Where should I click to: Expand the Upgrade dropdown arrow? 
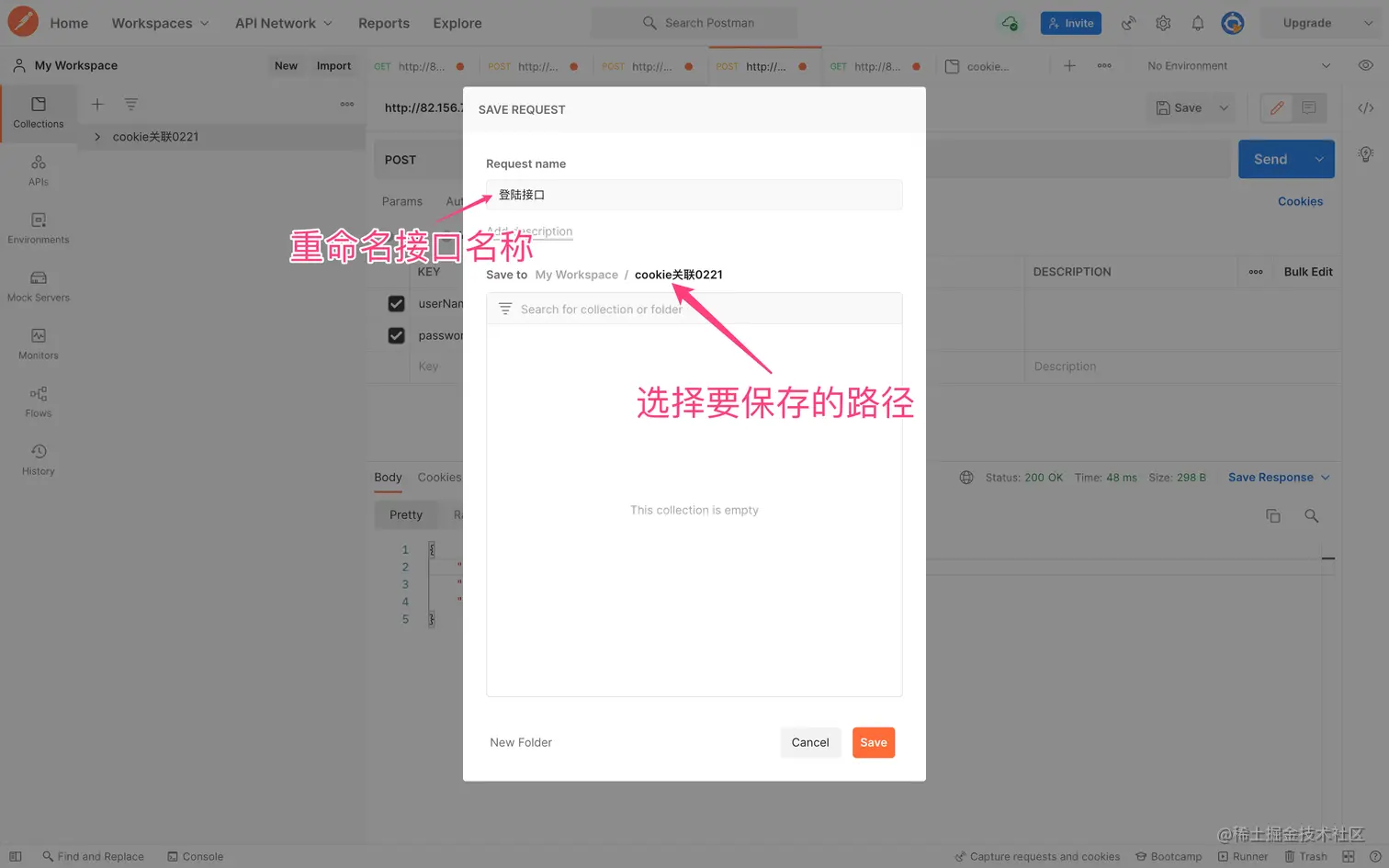(x=1368, y=23)
